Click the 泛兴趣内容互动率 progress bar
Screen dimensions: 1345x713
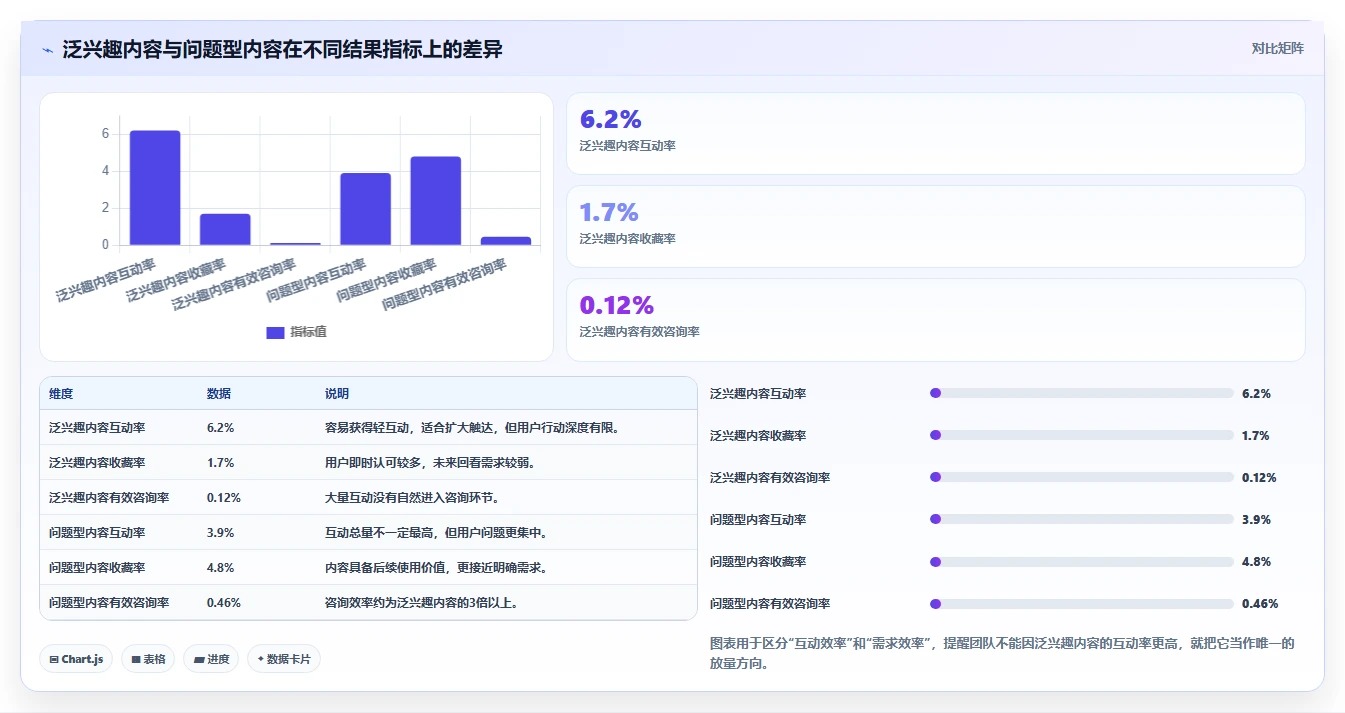pyautogui.click(x=1082, y=393)
